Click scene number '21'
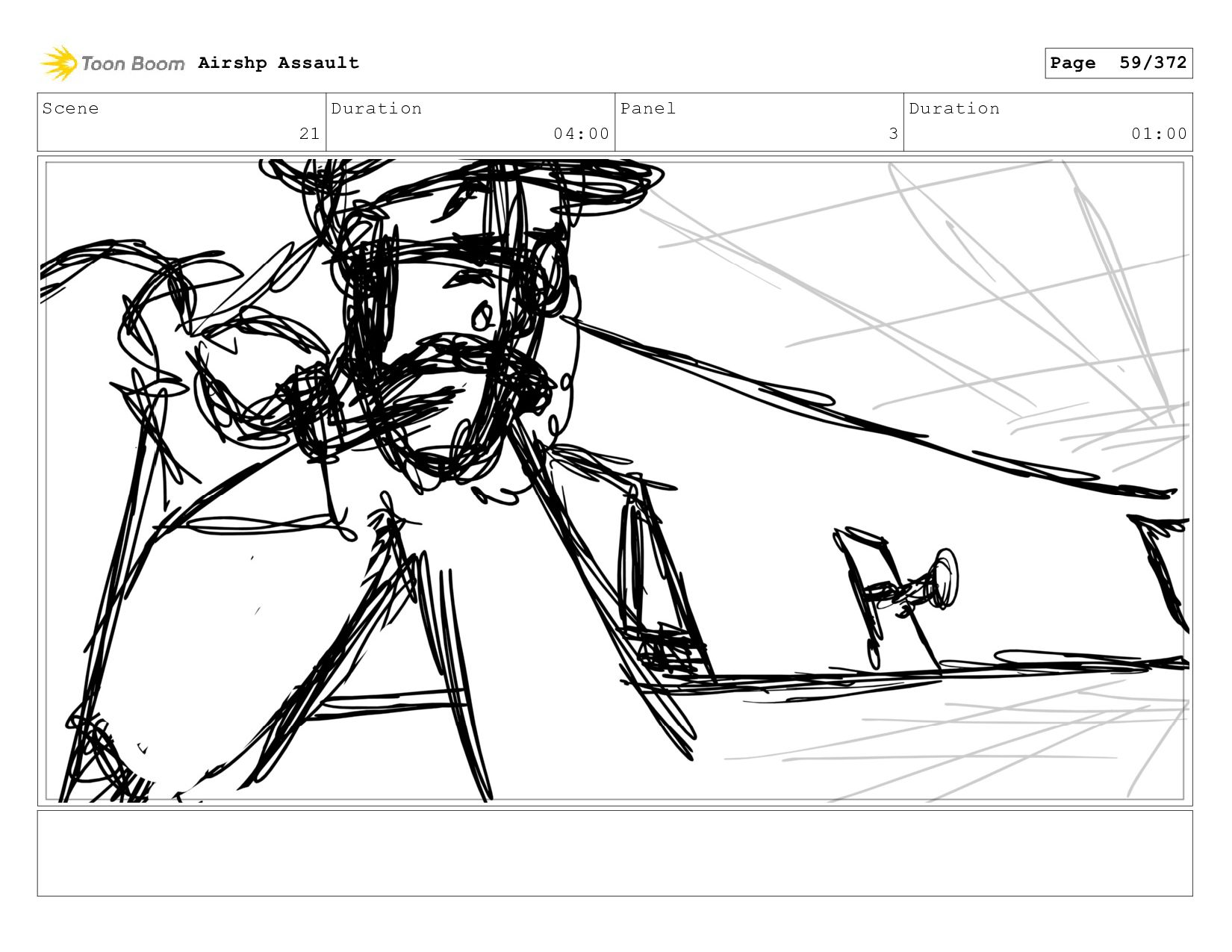The width and height of the screenshot is (1232, 952). tap(310, 134)
